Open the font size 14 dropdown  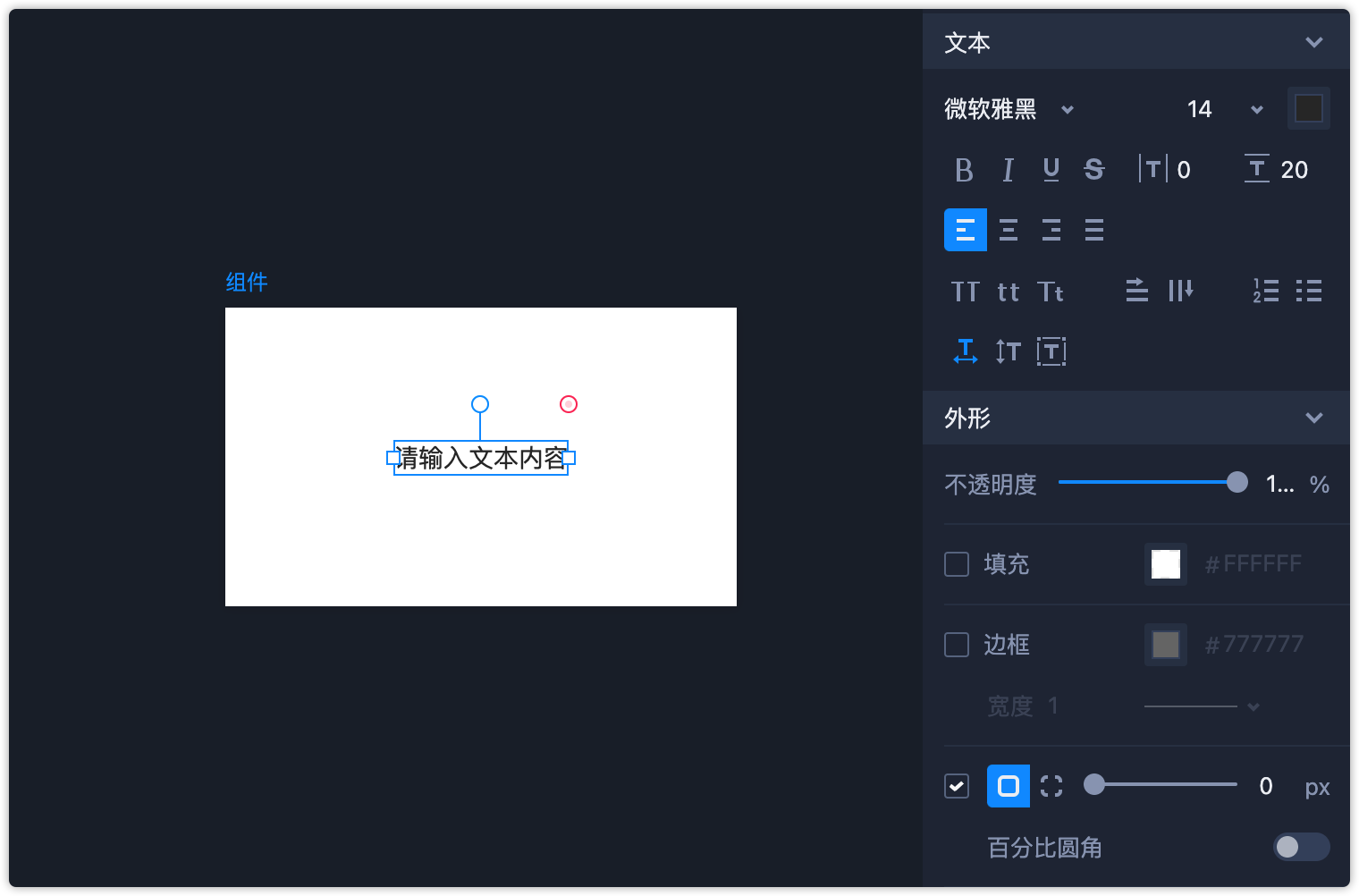(x=1256, y=109)
